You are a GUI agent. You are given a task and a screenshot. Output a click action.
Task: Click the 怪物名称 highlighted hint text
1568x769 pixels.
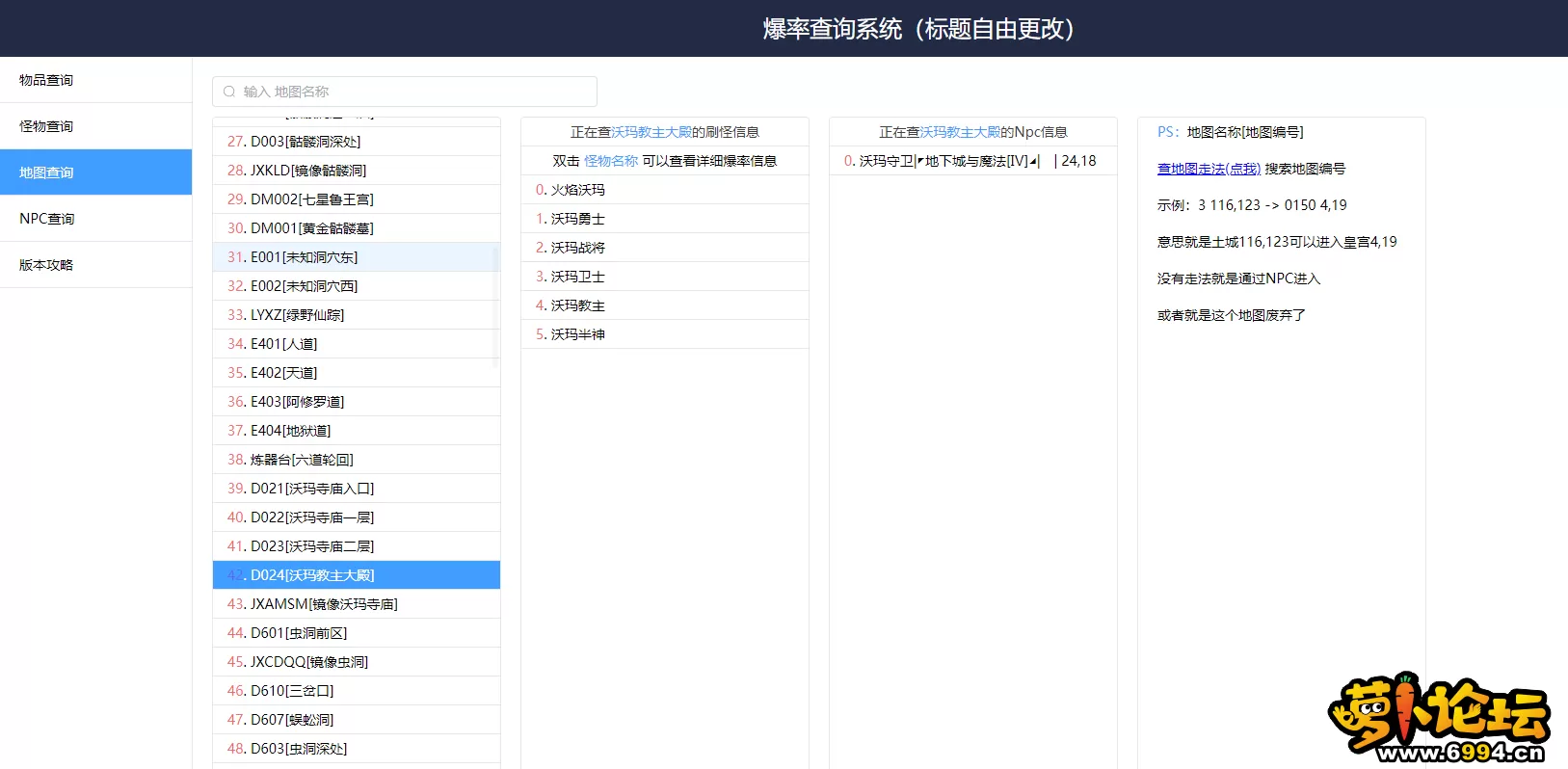(x=611, y=161)
